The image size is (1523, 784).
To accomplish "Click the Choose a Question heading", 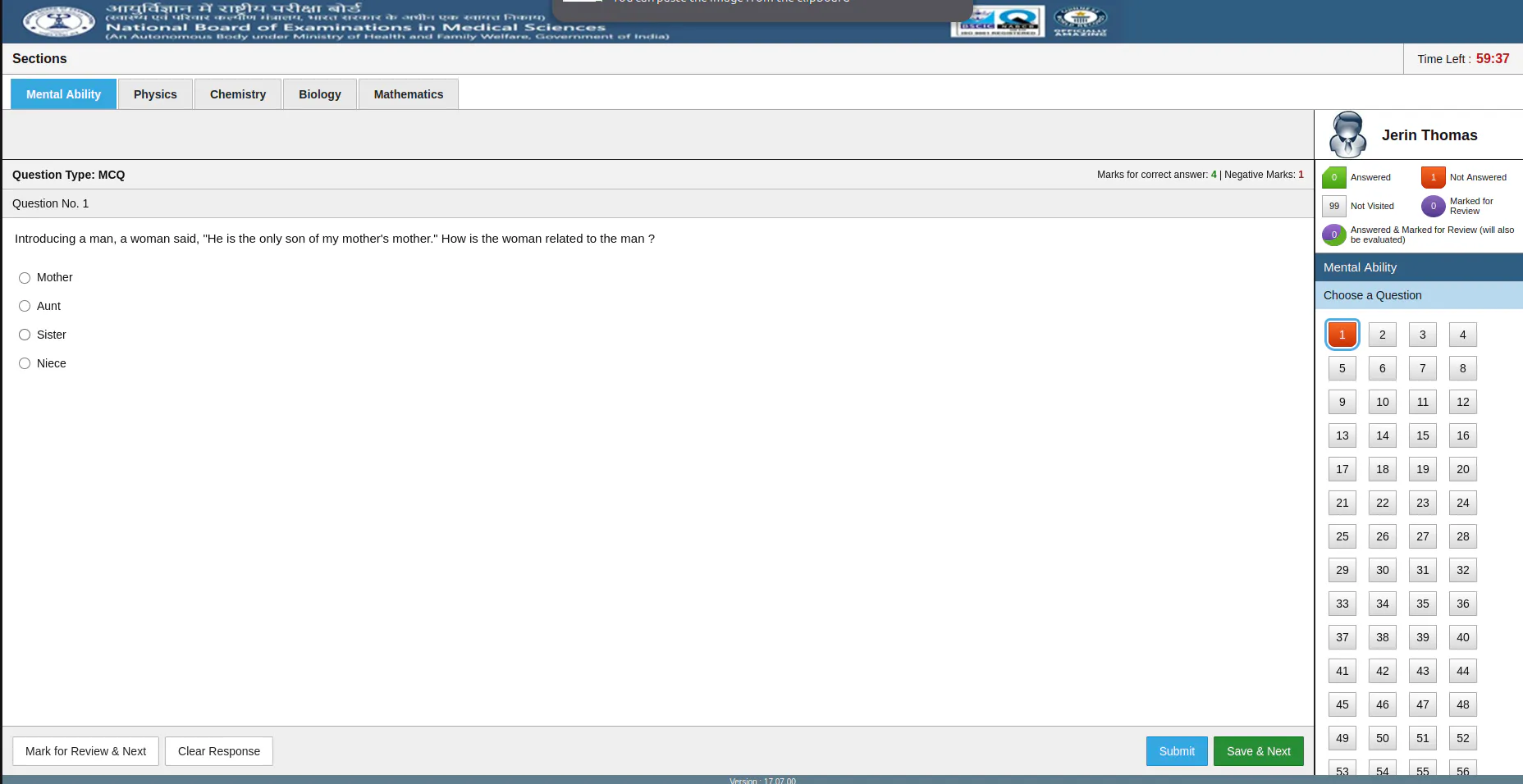I will [1419, 295].
